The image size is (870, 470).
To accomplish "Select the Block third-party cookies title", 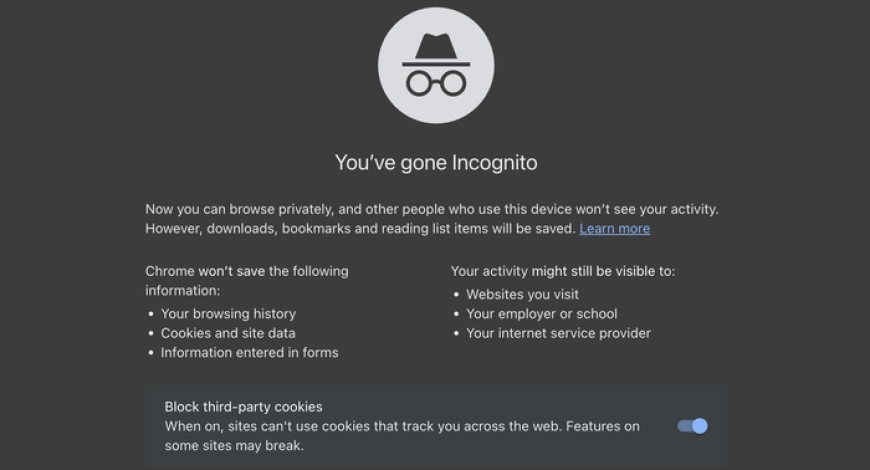I will [x=243, y=407].
